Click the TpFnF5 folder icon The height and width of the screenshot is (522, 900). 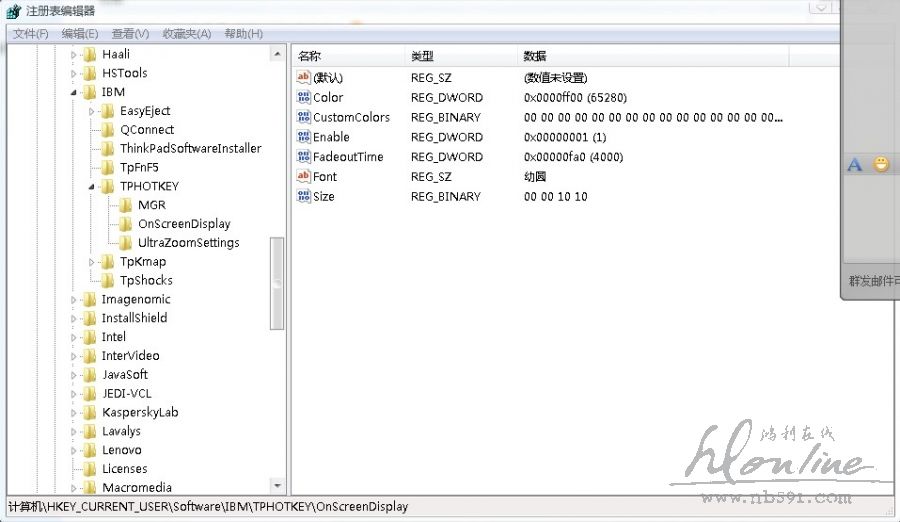[107, 168]
